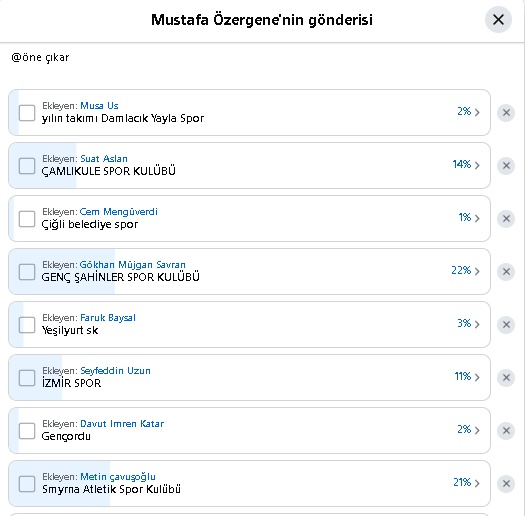
Task: Remove GENÇ ŞAHİNLER SPOR KULÜBÜ option
Action: 506,272
